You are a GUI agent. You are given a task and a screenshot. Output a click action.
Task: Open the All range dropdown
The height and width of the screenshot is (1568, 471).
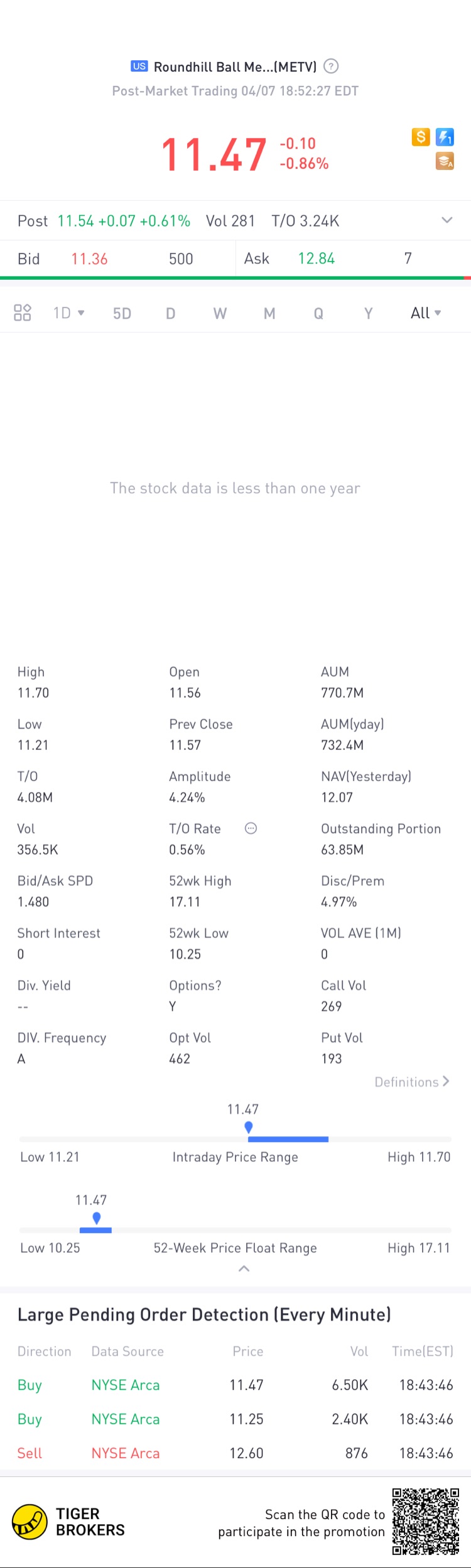(426, 312)
